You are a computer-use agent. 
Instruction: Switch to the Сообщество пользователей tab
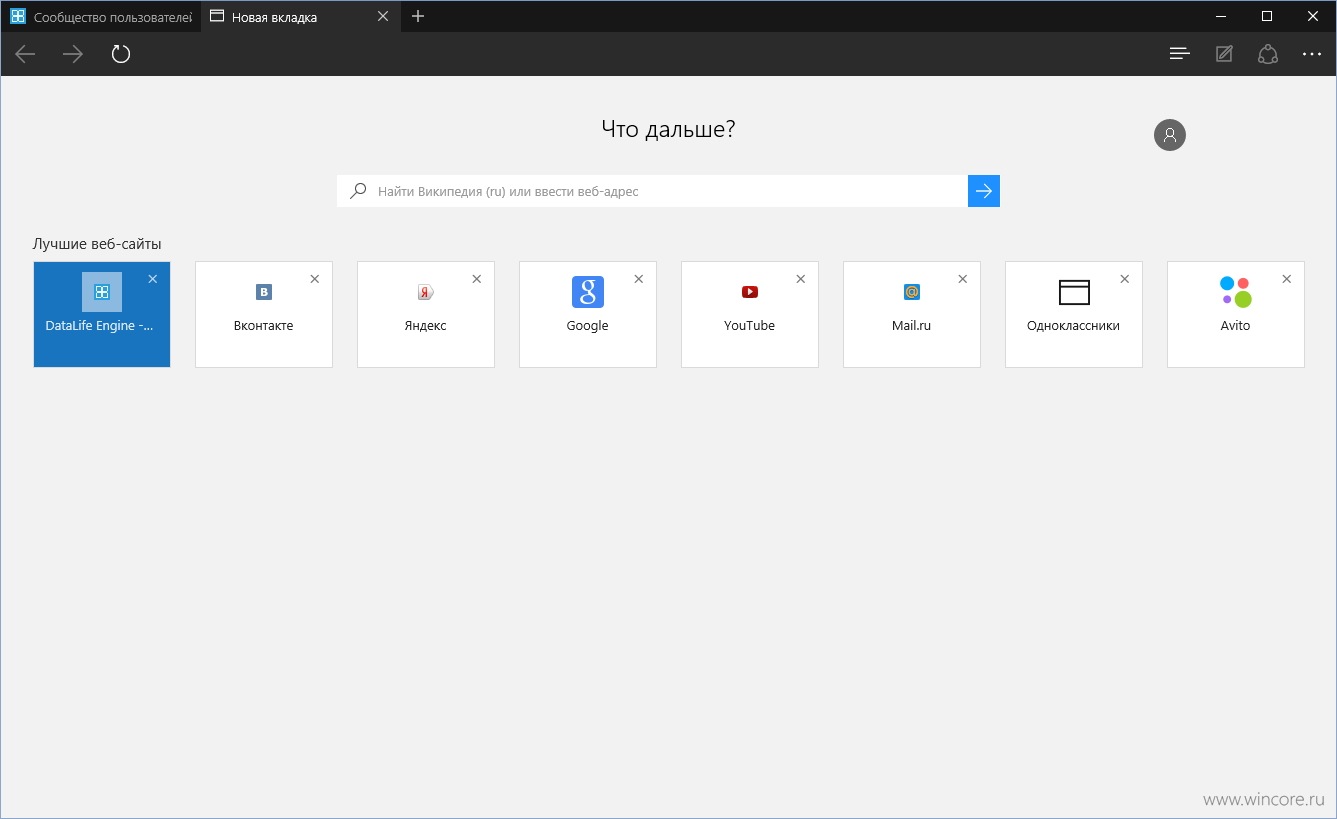[x=100, y=16]
